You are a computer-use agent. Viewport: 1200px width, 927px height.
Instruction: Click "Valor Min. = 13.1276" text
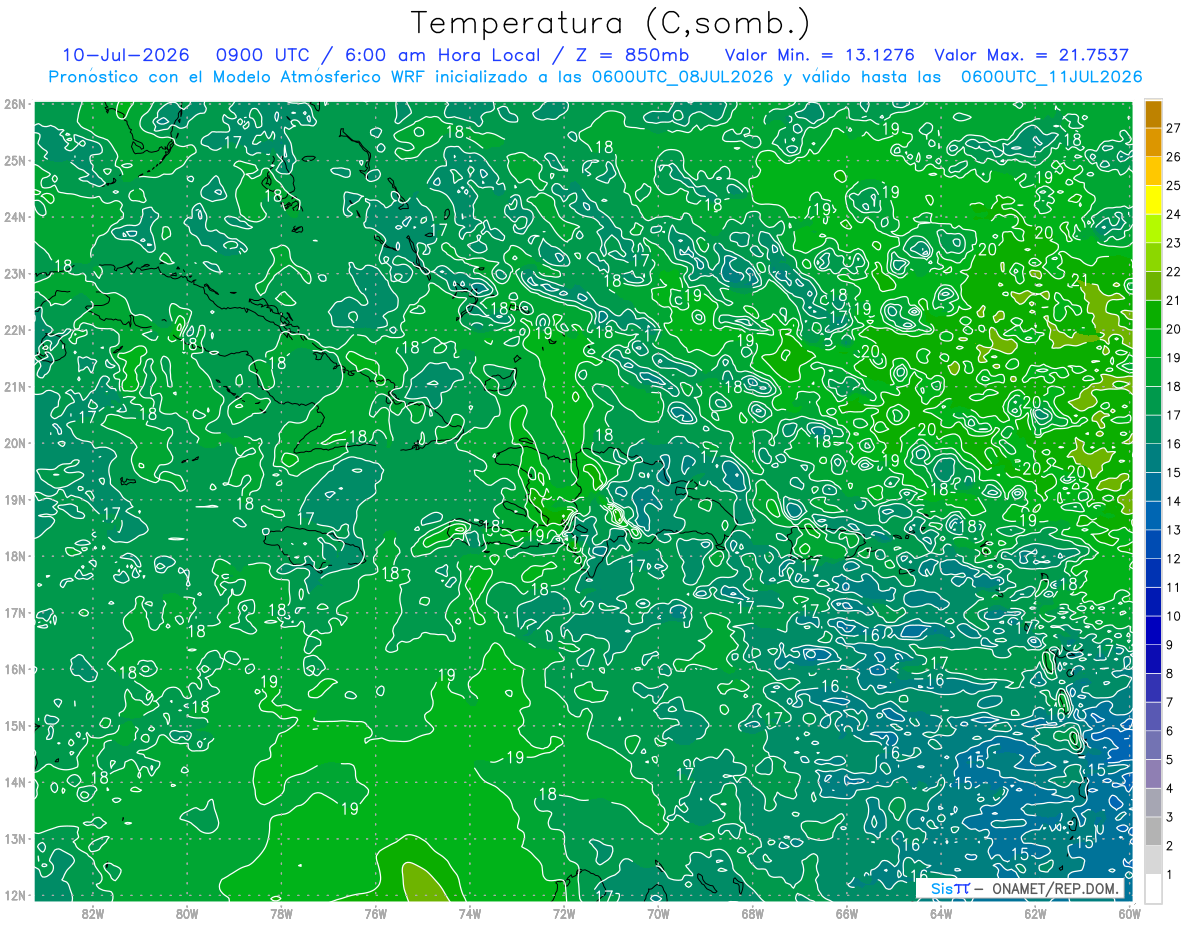[x=819, y=55]
